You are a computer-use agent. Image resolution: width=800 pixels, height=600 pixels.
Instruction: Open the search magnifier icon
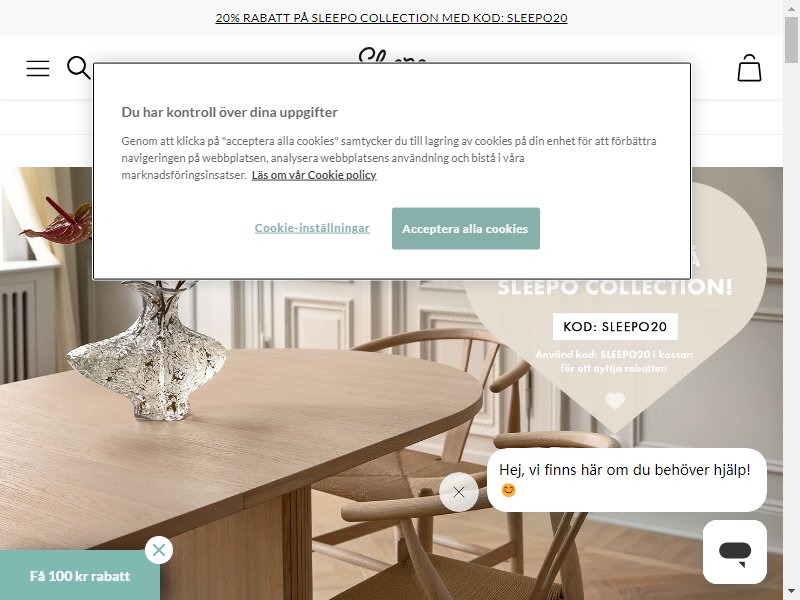point(79,67)
